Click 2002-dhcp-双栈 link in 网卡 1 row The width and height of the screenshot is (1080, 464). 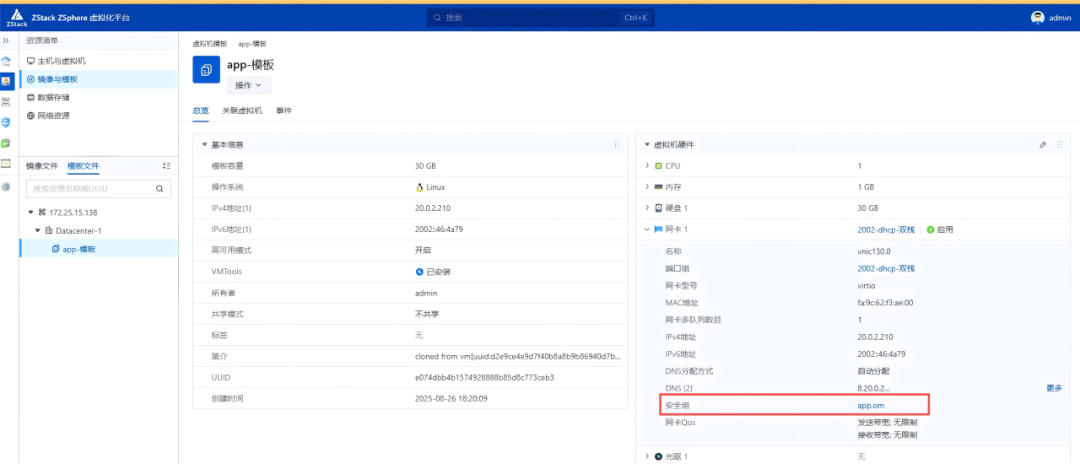click(x=886, y=229)
